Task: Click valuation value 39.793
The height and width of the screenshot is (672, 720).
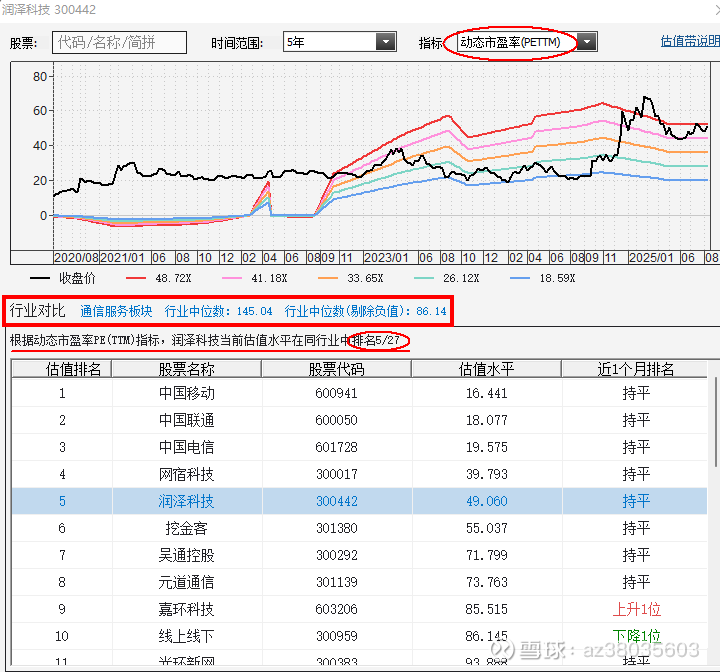Action: pyautogui.click(x=486, y=474)
